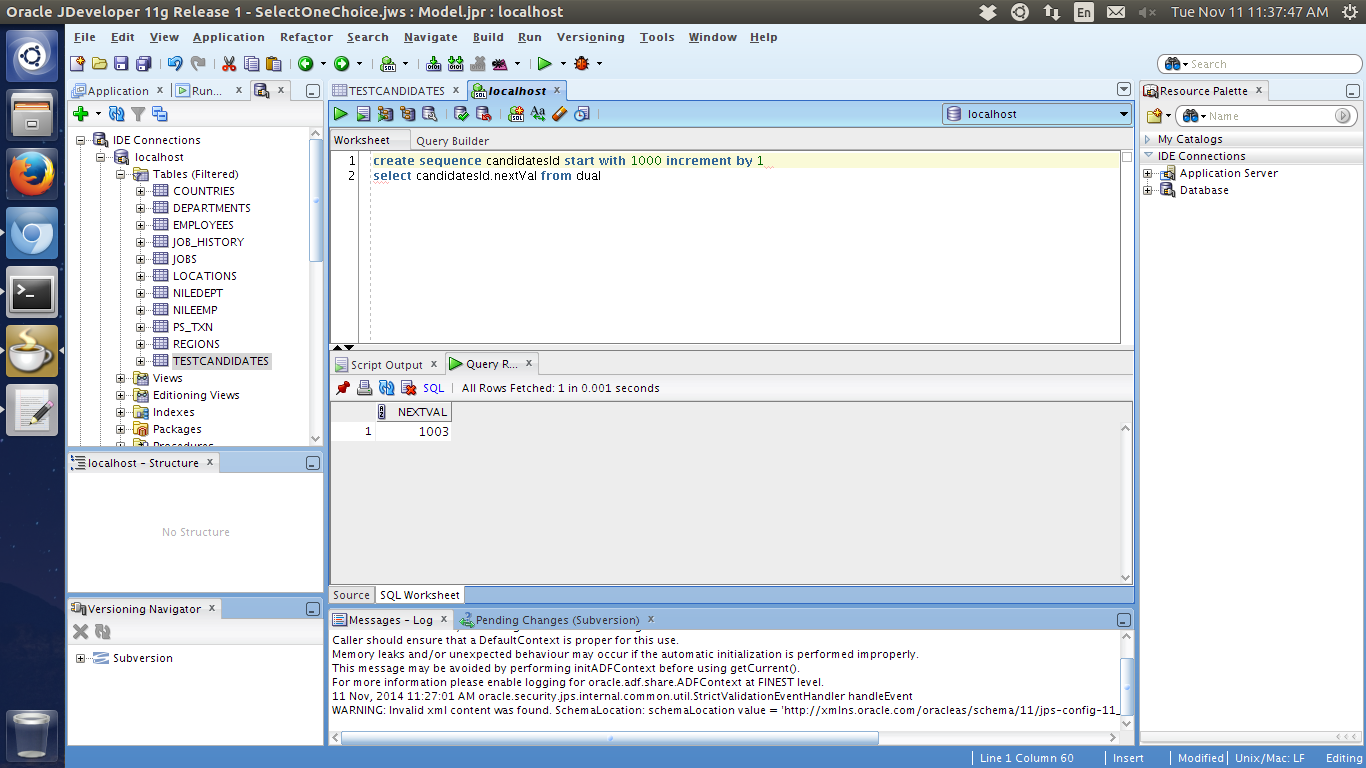1366x768 pixels.
Task: Expand the Subversion node
Action: pyautogui.click(x=81, y=658)
